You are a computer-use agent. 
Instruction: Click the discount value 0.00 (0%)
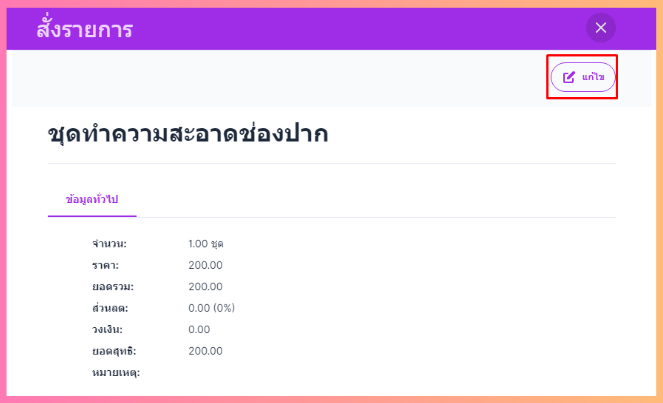click(211, 308)
